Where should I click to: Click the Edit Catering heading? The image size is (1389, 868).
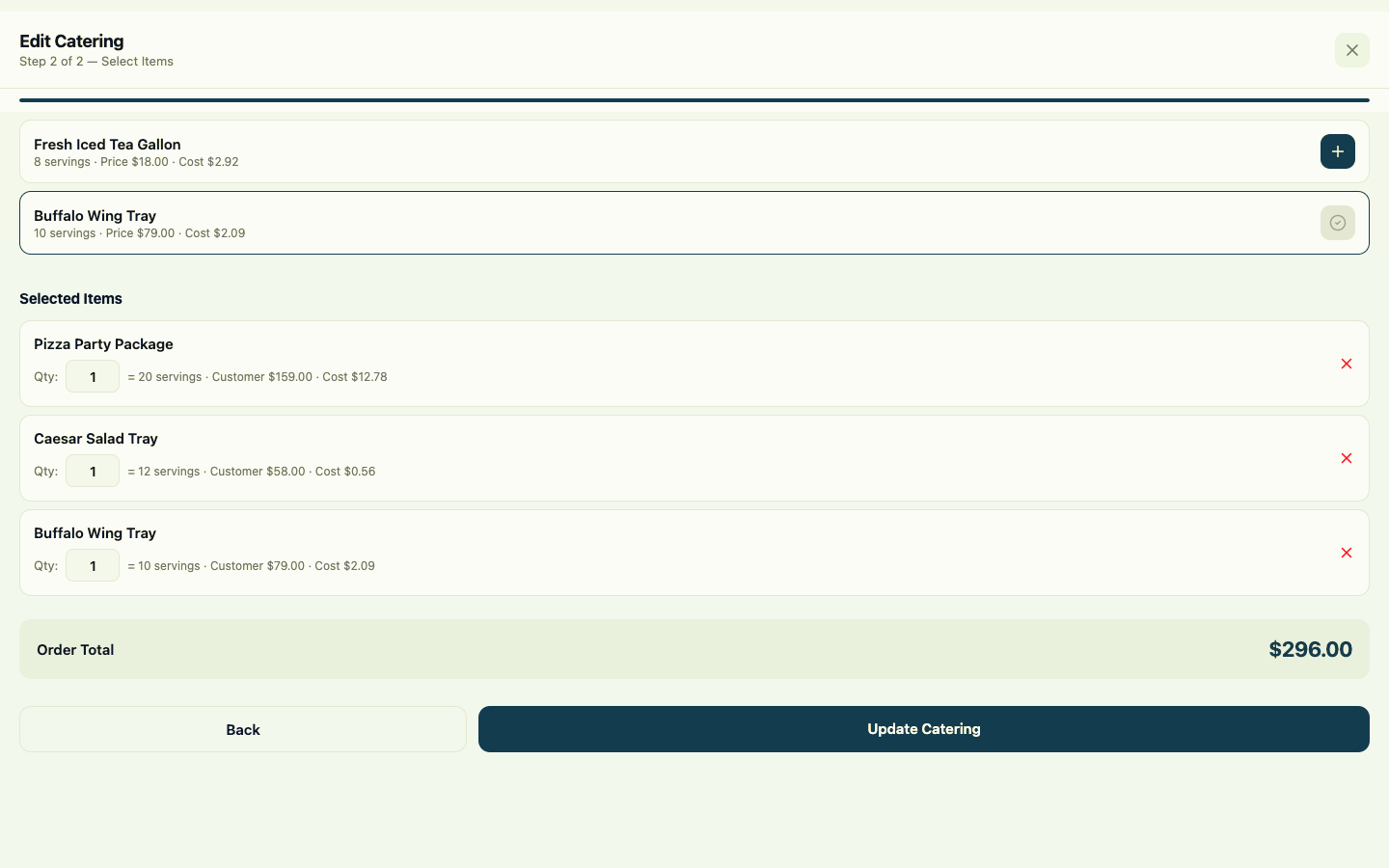pos(71,41)
